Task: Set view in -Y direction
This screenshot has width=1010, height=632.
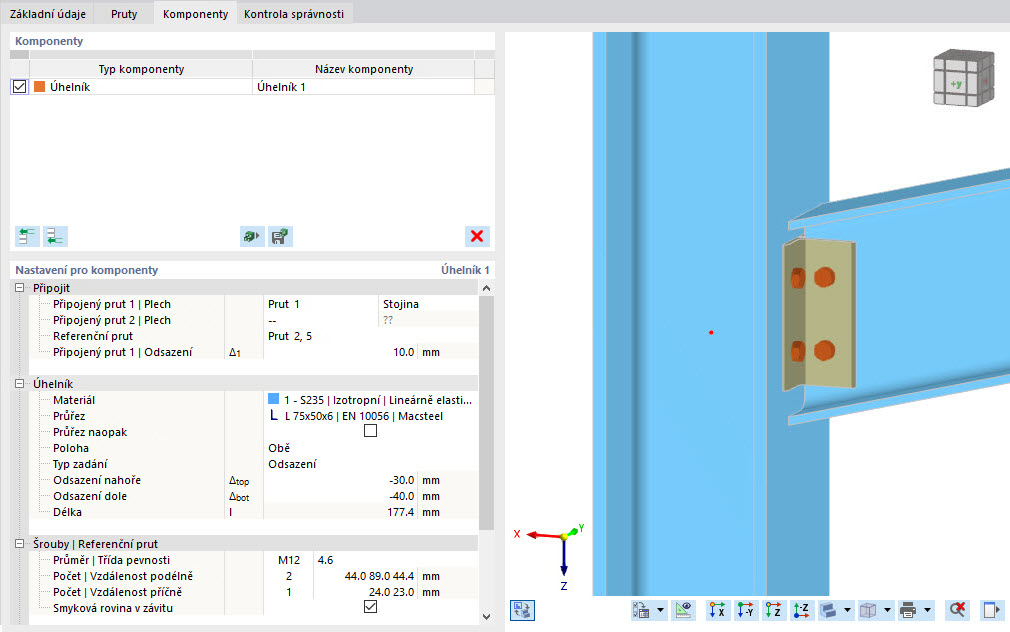Action: point(745,609)
